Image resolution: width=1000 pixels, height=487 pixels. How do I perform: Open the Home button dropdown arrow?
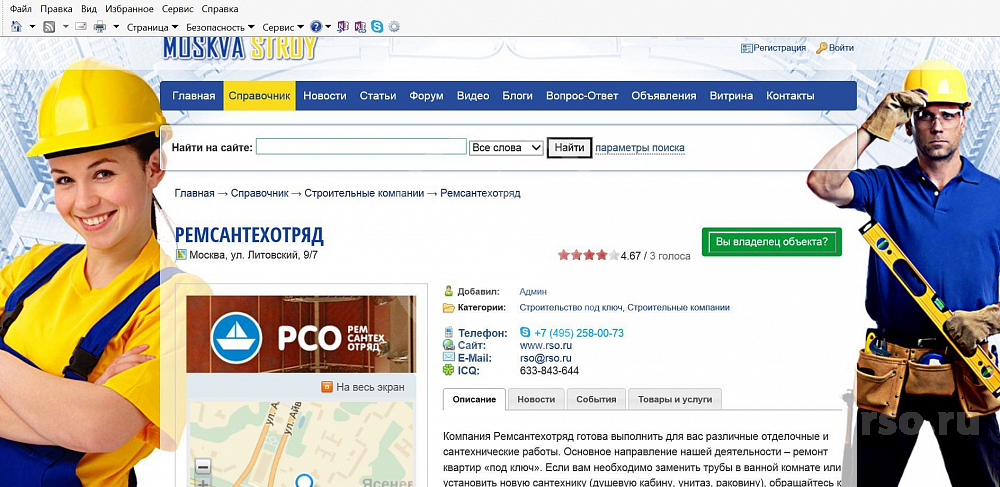[32, 27]
